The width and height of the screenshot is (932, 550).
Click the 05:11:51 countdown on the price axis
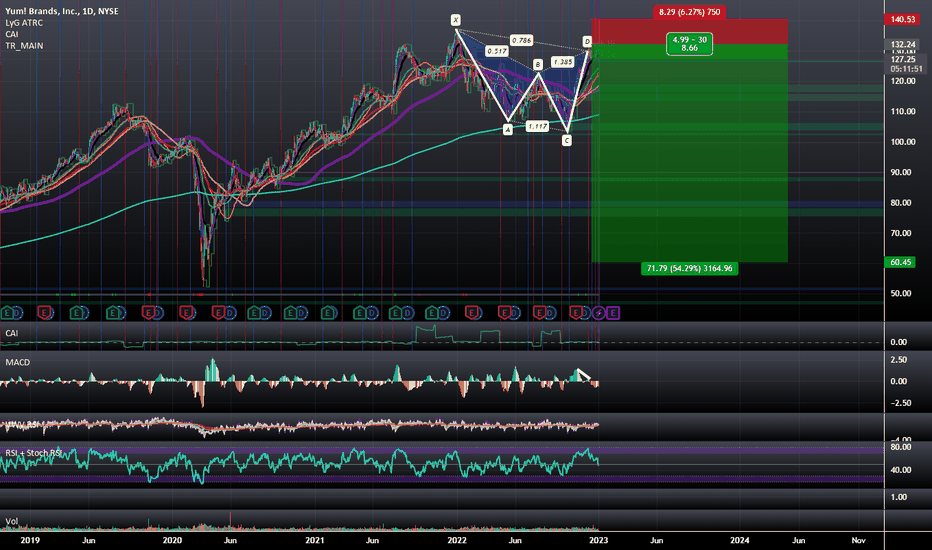click(906, 69)
